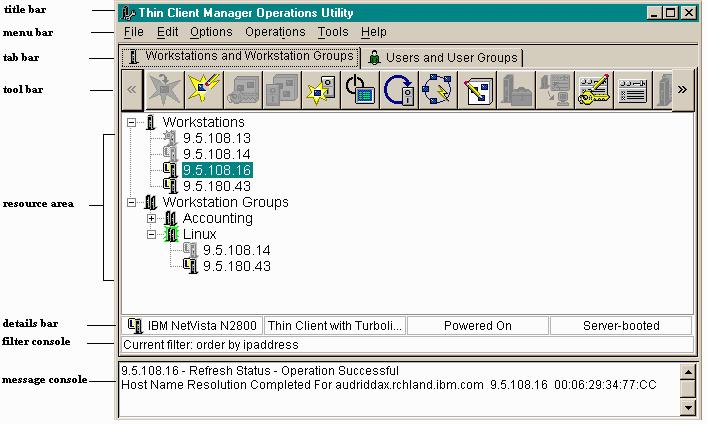Click the message console scrollbar thumb
The width and height of the screenshot is (707, 424).
[688, 388]
